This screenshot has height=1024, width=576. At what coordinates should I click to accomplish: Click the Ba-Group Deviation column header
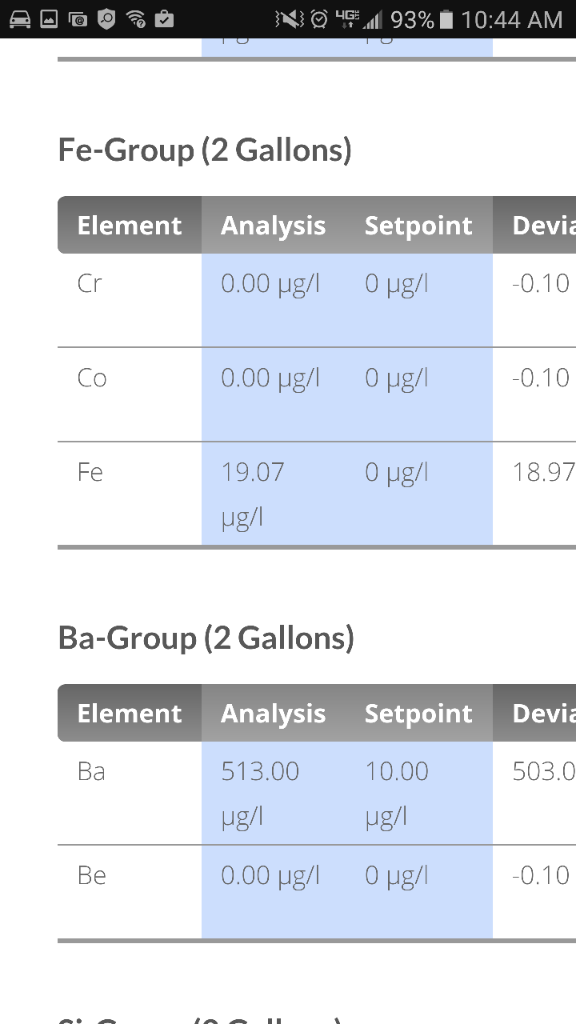(x=534, y=713)
